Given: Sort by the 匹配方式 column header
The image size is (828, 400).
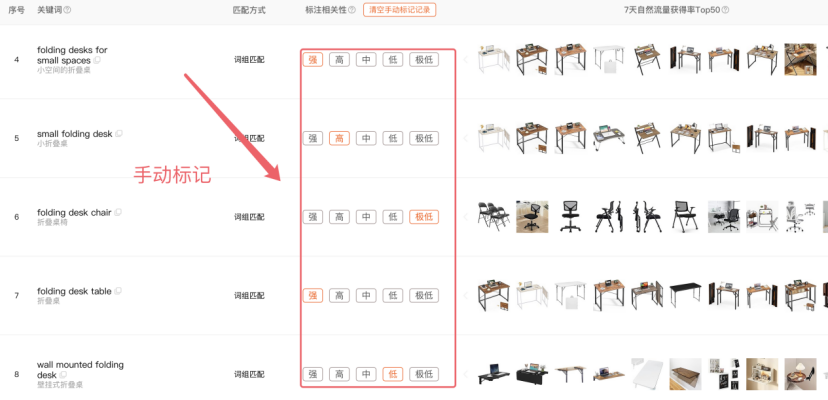Looking at the screenshot, I should (249, 10).
